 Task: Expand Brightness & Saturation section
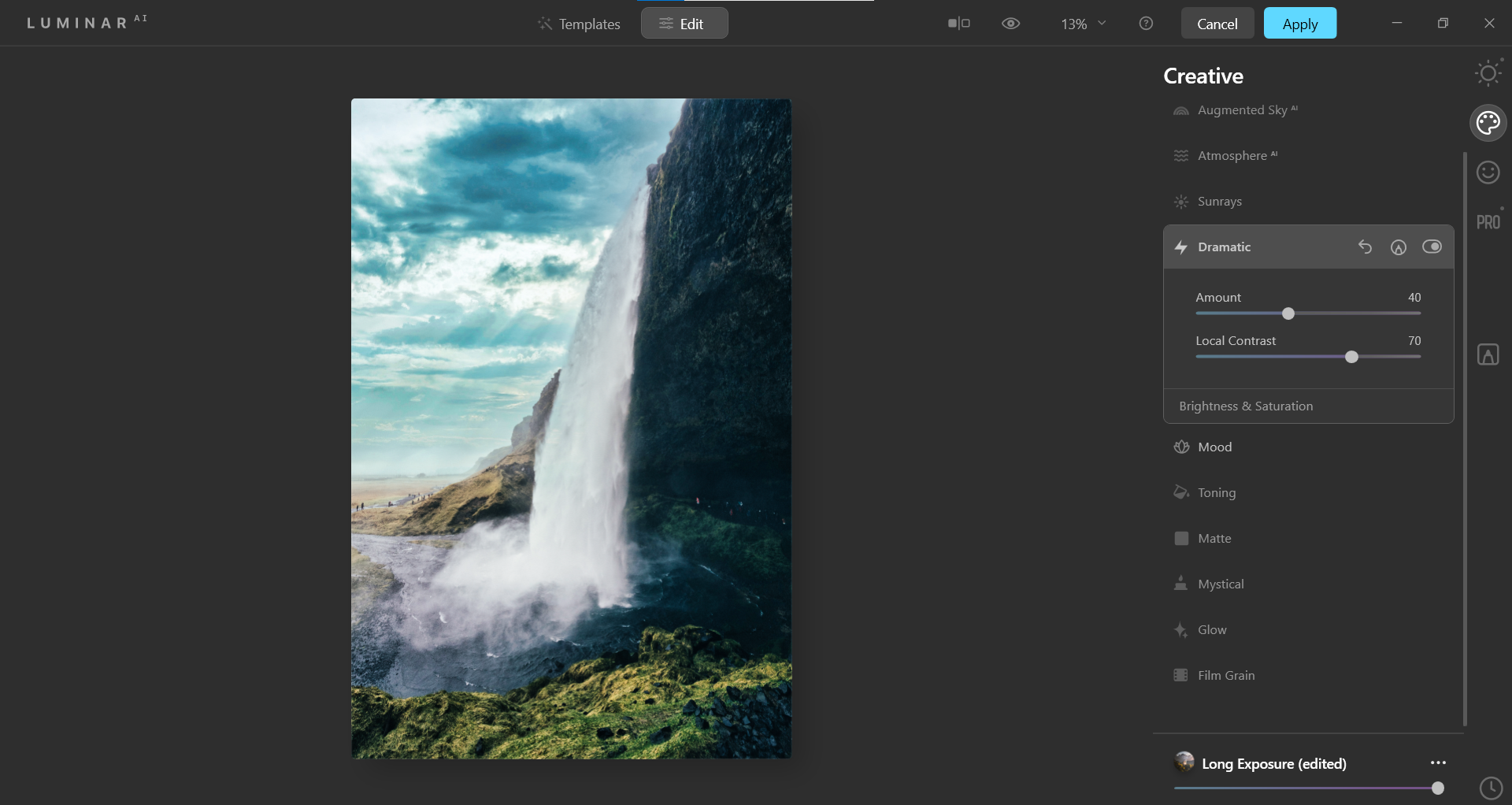[x=1308, y=406]
